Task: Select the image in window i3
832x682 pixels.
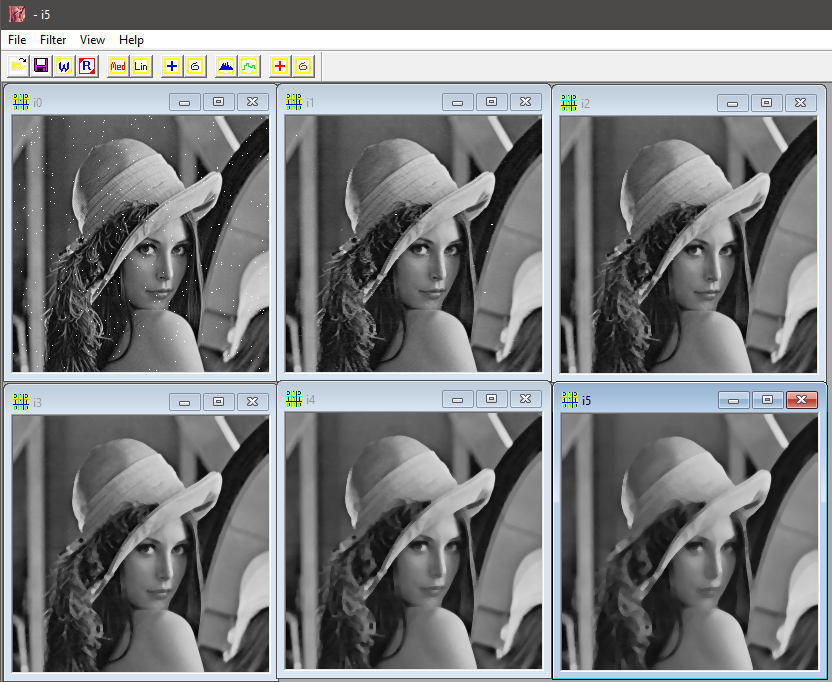Action: [141, 543]
